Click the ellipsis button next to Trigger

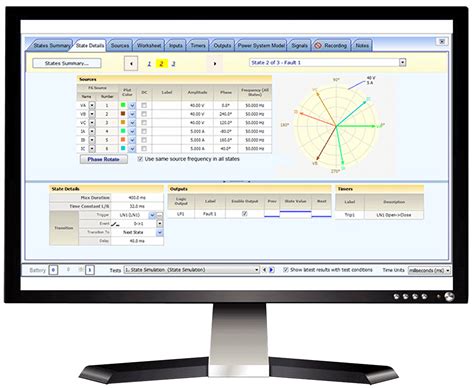160,215
